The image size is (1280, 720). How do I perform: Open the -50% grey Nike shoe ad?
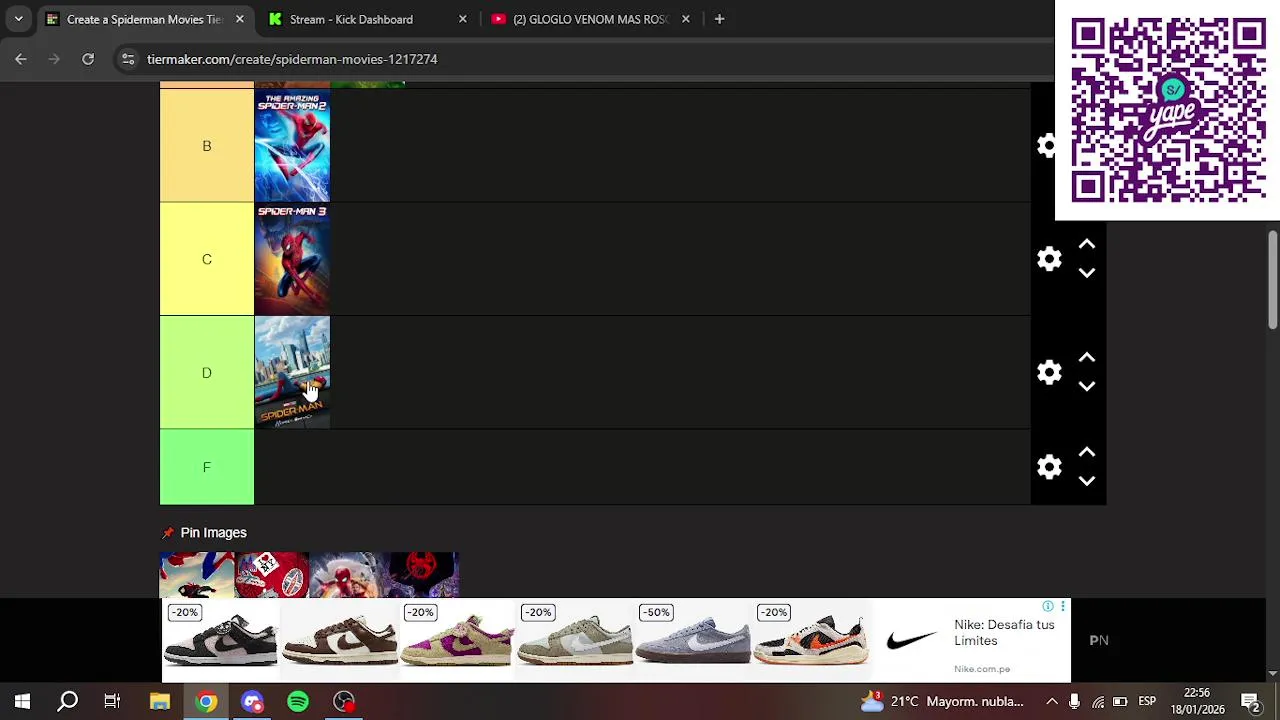pyautogui.click(x=693, y=640)
